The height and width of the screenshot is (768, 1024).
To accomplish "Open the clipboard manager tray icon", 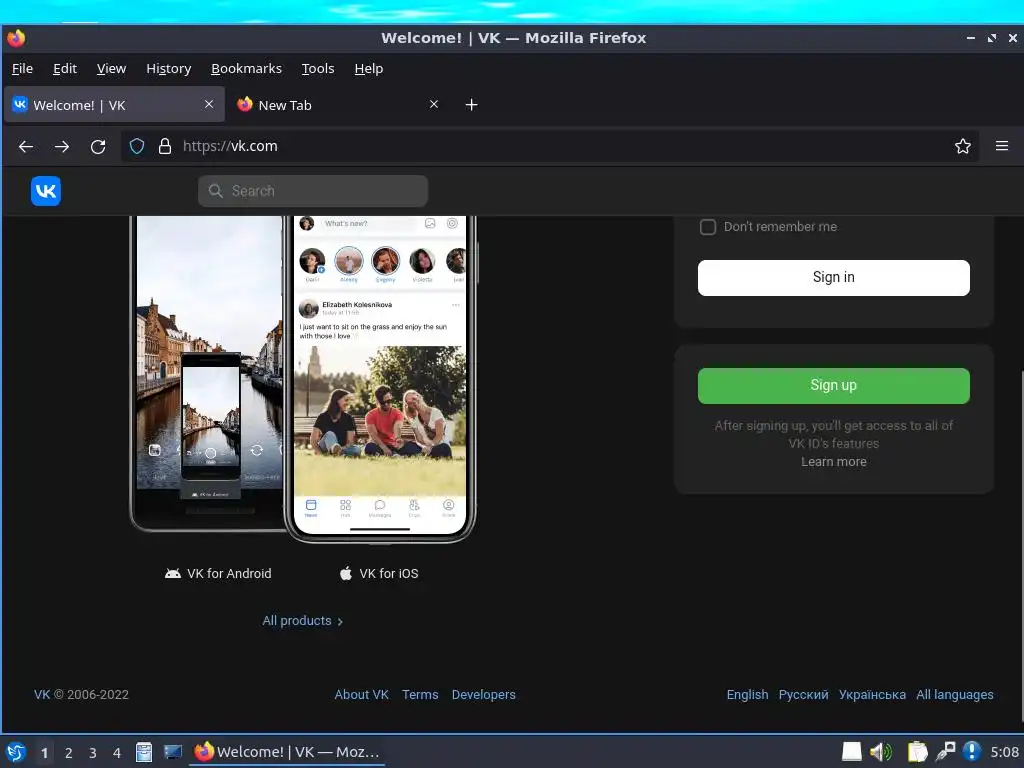I will [917, 752].
